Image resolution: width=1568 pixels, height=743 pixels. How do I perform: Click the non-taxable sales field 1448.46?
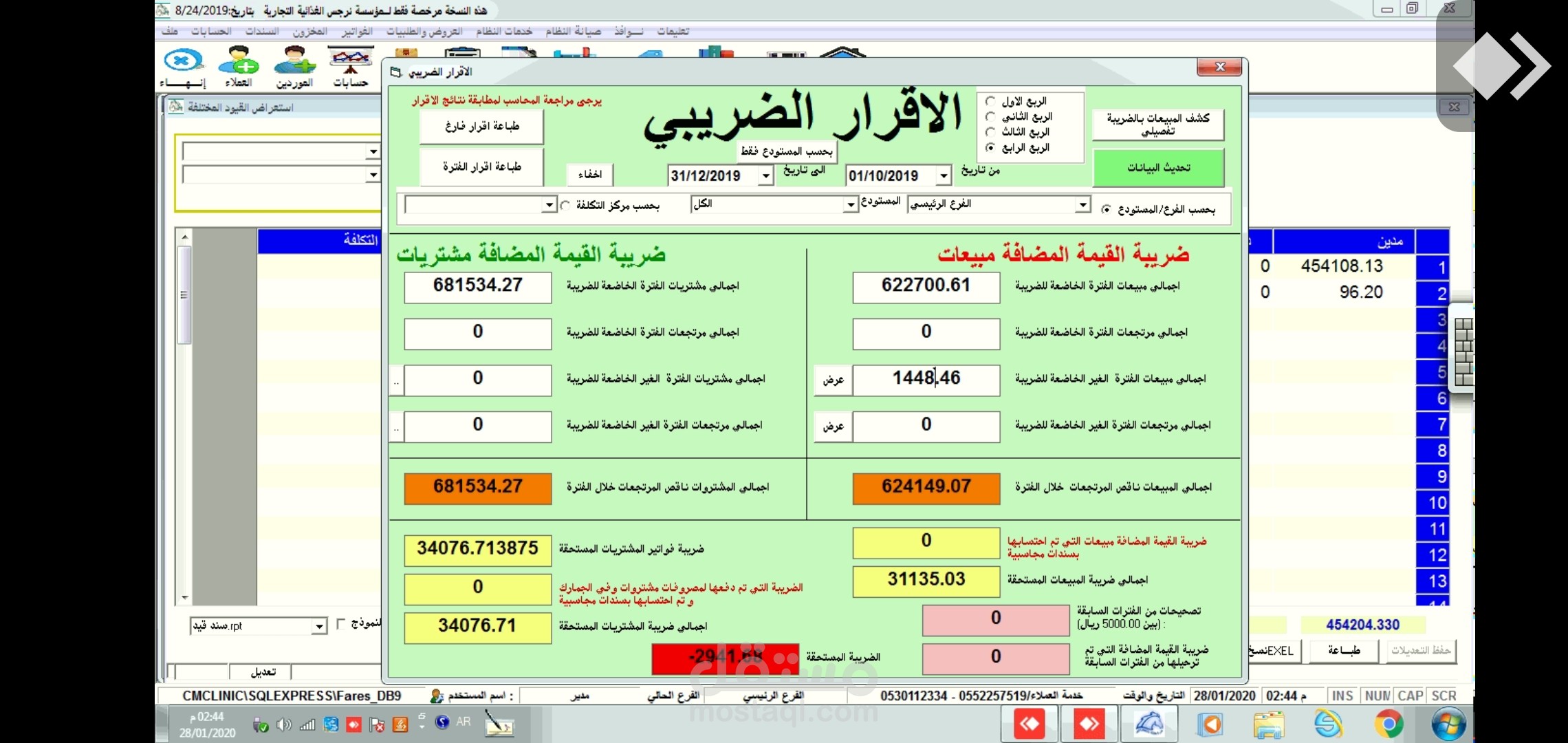(x=926, y=379)
